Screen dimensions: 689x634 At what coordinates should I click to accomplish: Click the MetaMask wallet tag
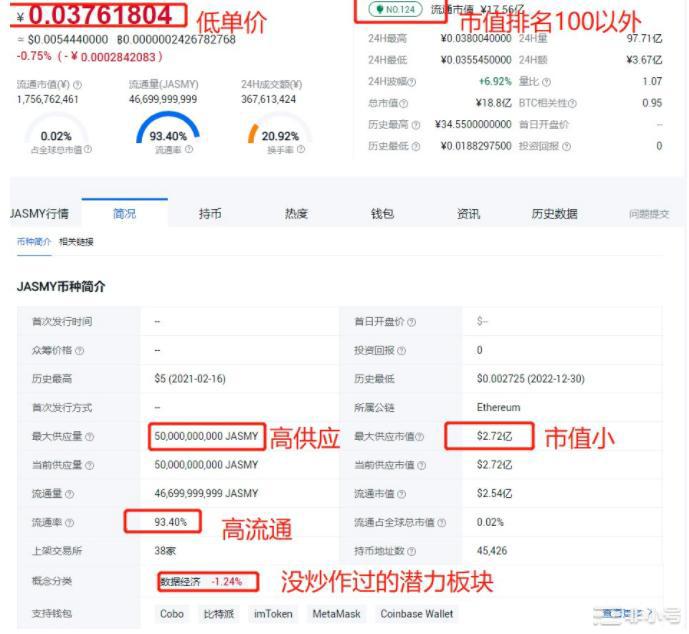click(x=336, y=614)
